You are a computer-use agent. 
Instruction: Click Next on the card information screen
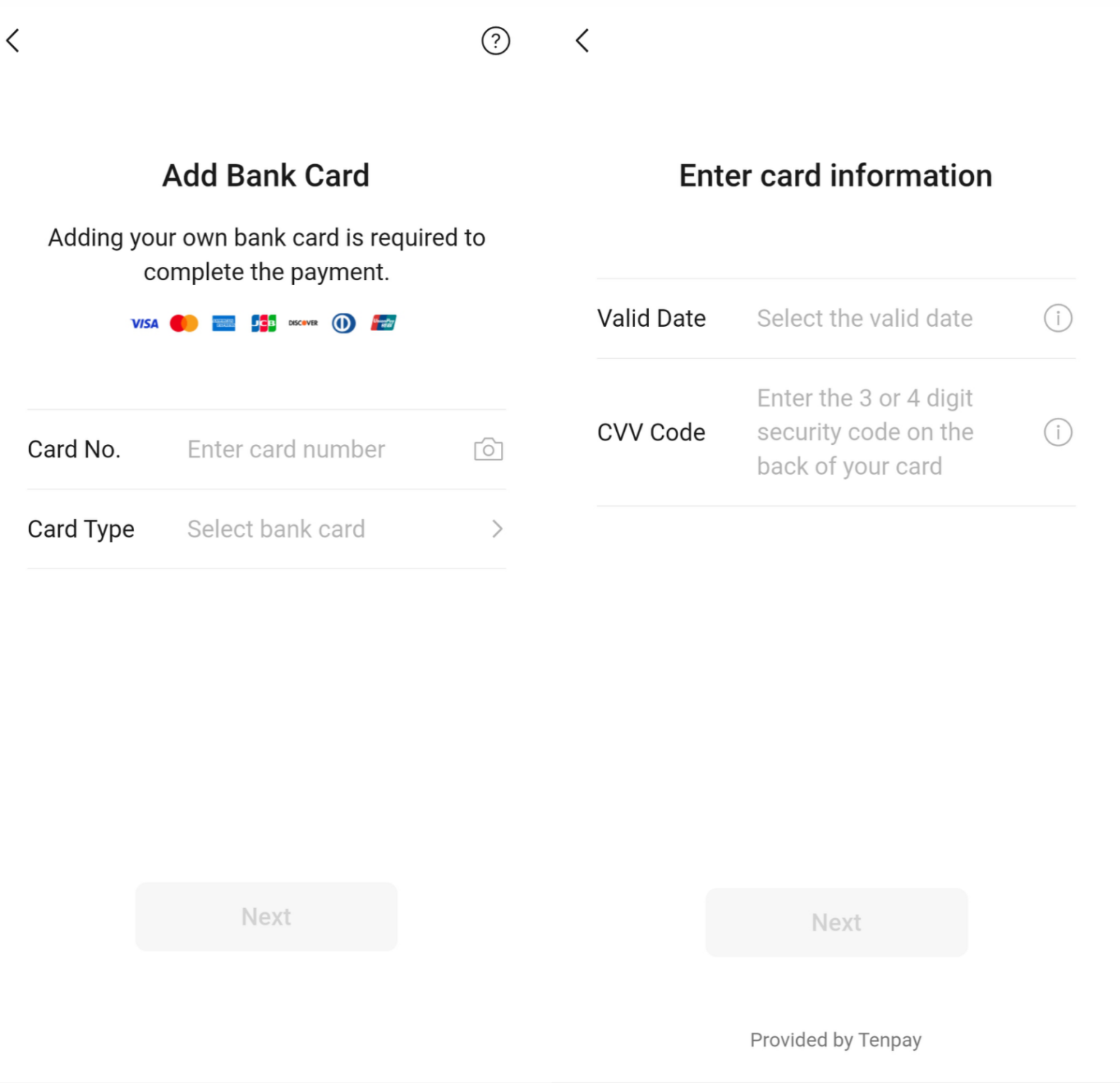click(x=836, y=922)
